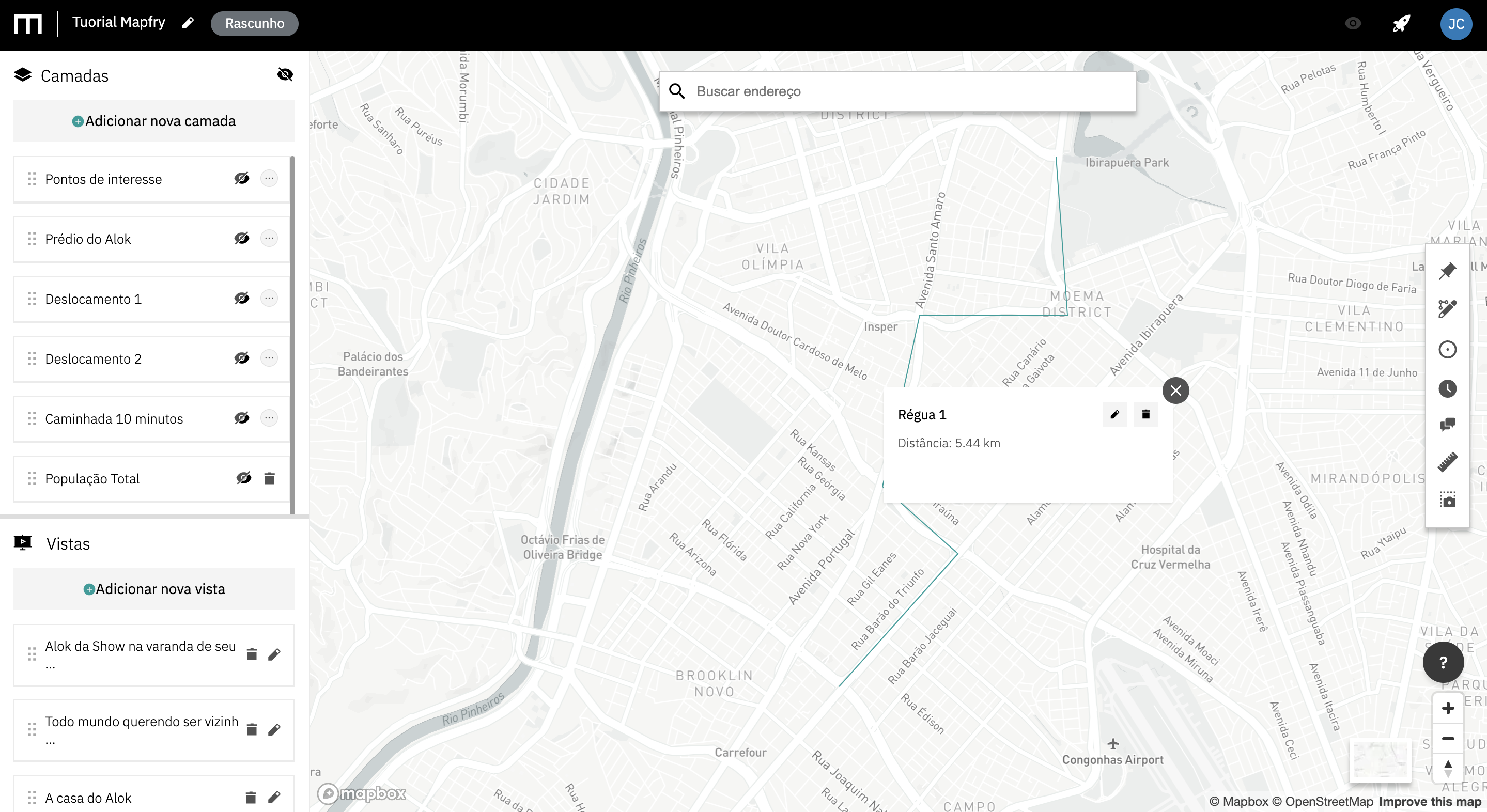Open the help question mark button
1487x812 pixels.
click(1443, 662)
